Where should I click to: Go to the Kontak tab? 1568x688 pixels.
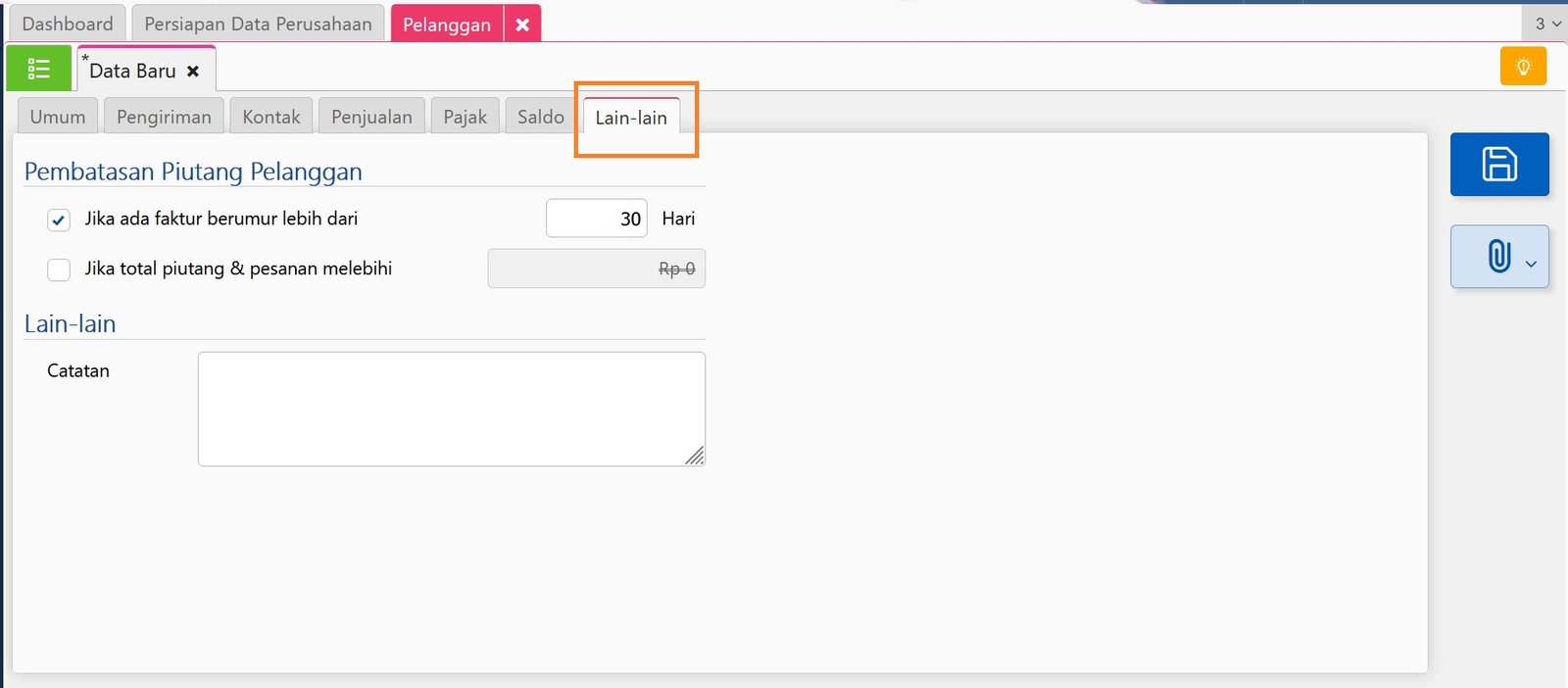(x=271, y=117)
